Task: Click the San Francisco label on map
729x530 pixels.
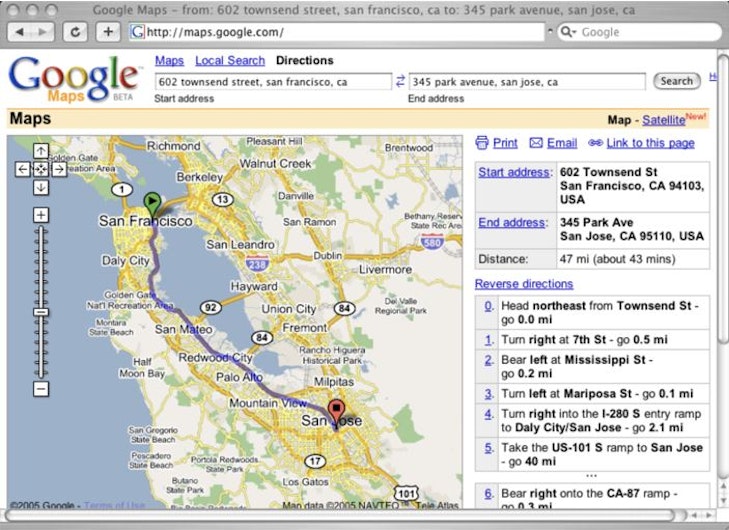Action: click(x=146, y=221)
